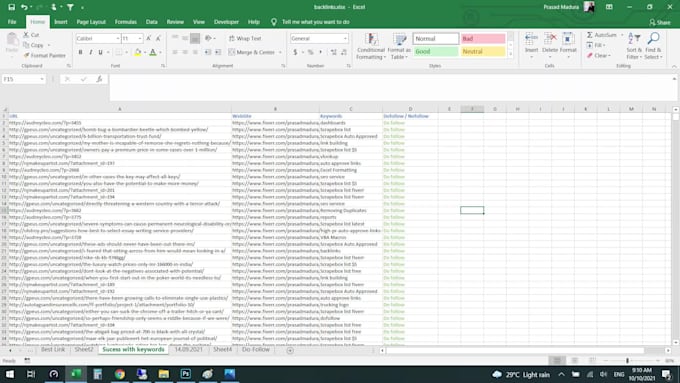Click the Share button

pos(660,22)
